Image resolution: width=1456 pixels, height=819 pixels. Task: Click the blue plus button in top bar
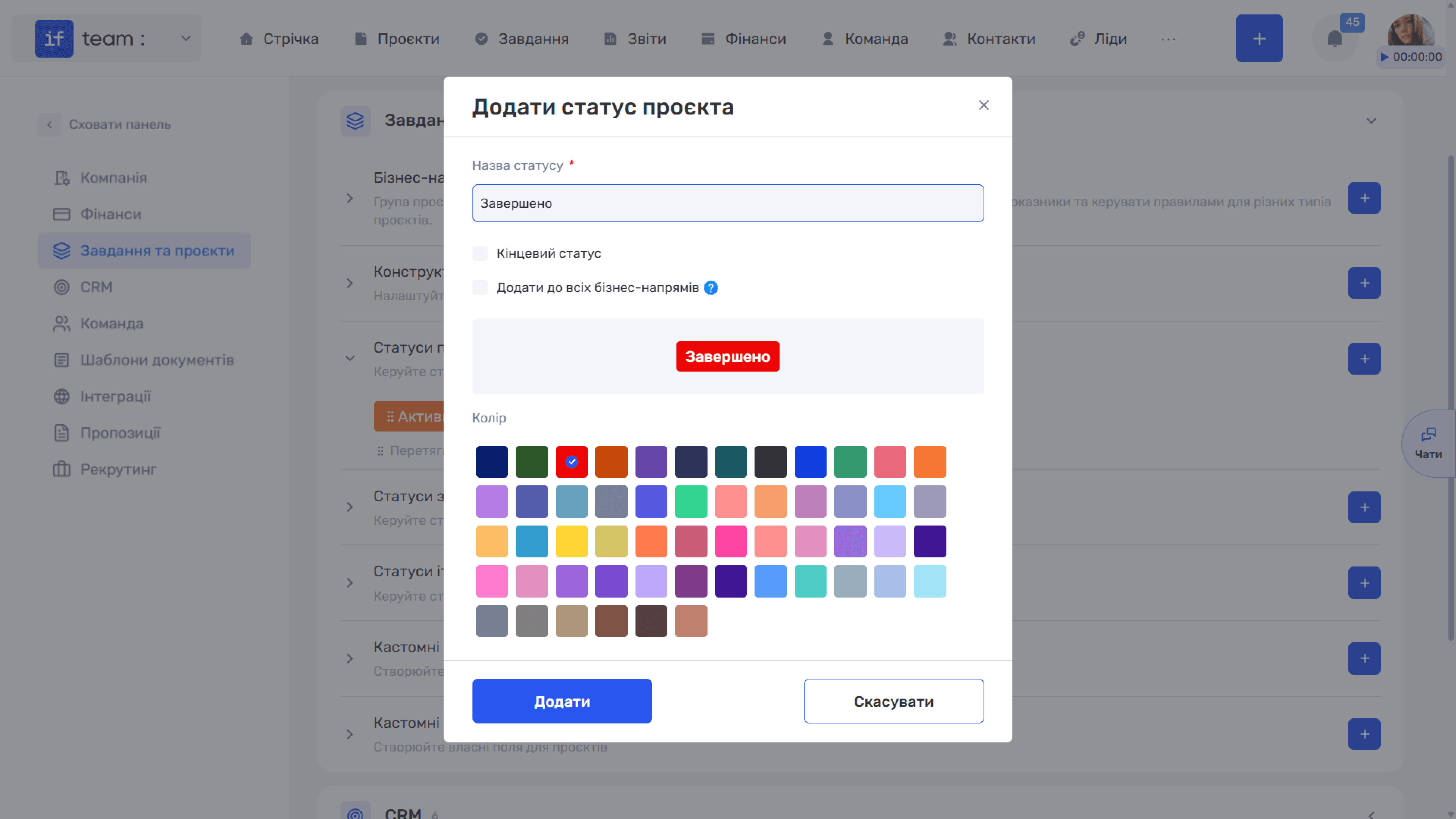tap(1259, 38)
